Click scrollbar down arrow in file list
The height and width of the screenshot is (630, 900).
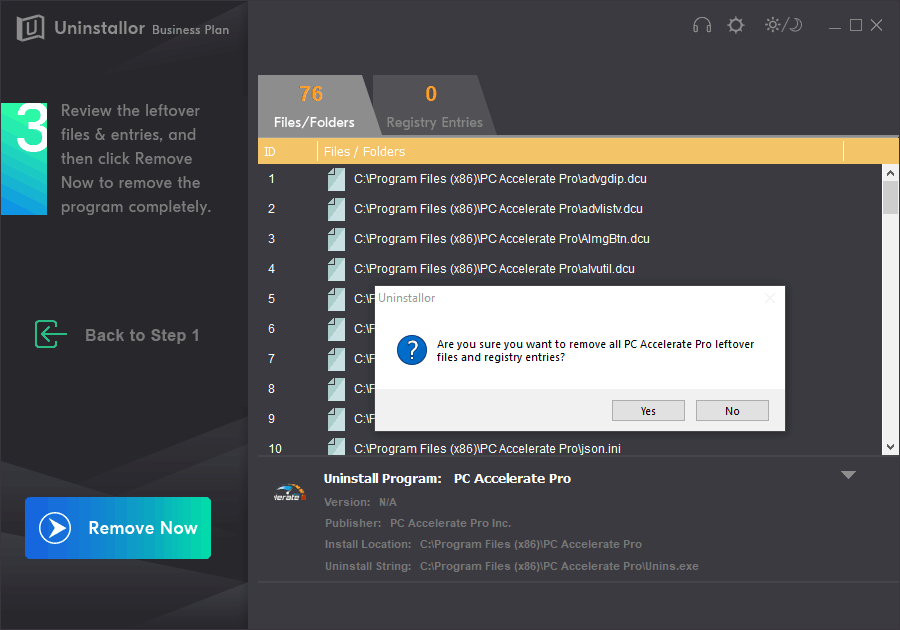[890, 447]
